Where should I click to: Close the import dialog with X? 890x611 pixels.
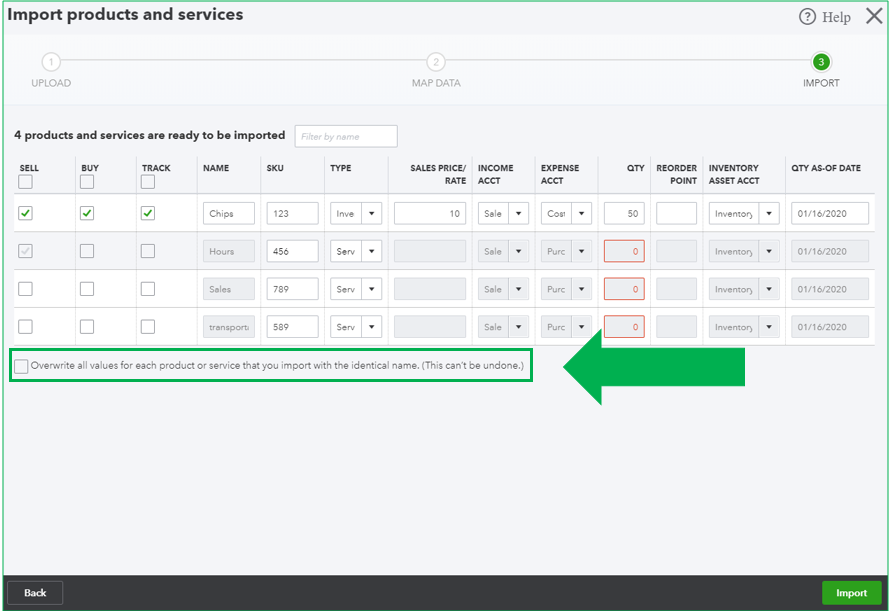click(x=874, y=16)
